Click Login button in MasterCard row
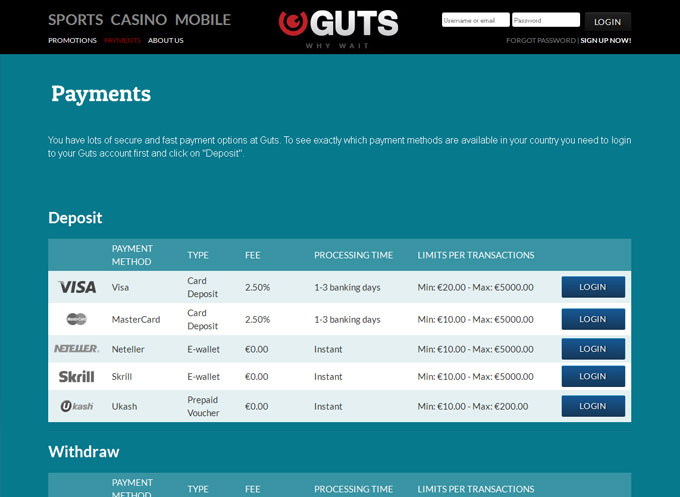 click(x=593, y=319)
